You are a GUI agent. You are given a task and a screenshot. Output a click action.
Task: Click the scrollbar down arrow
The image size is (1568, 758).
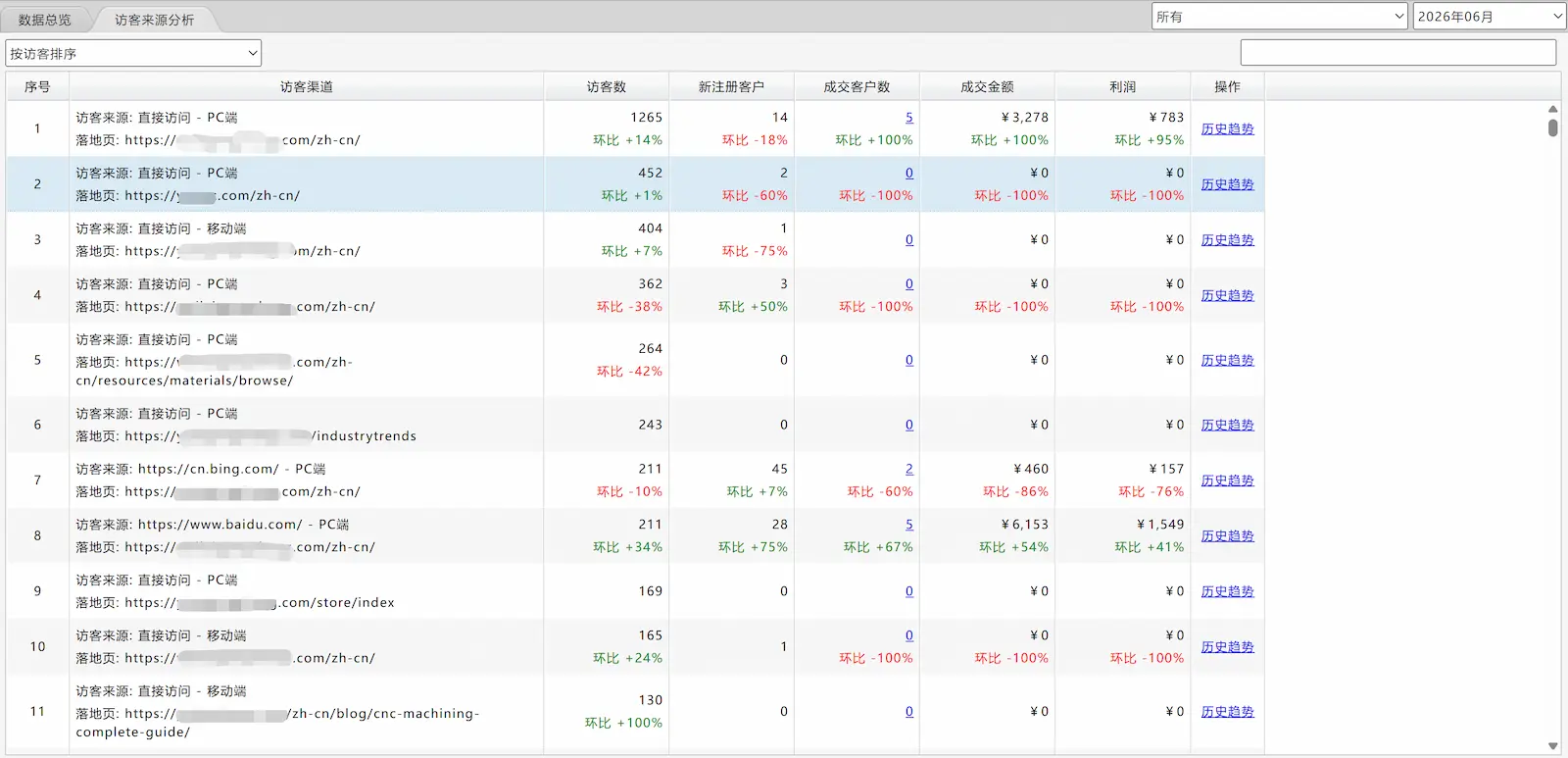click(1553, 746)
